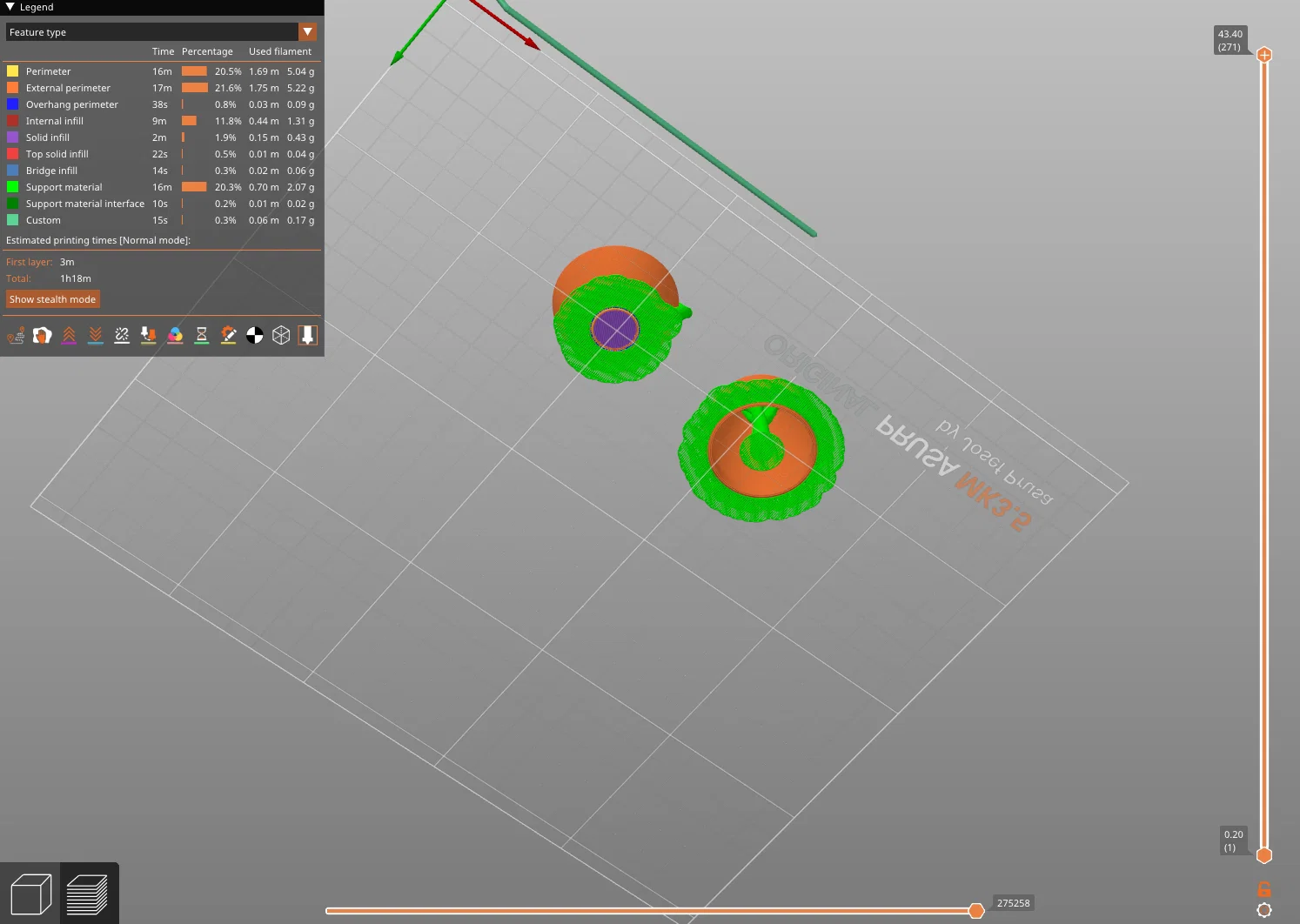Toggle the Tool changes icon
Image resolution: width=1300 pixels, height=924 pixels.
pyautogui.click(x=149, y=335)
